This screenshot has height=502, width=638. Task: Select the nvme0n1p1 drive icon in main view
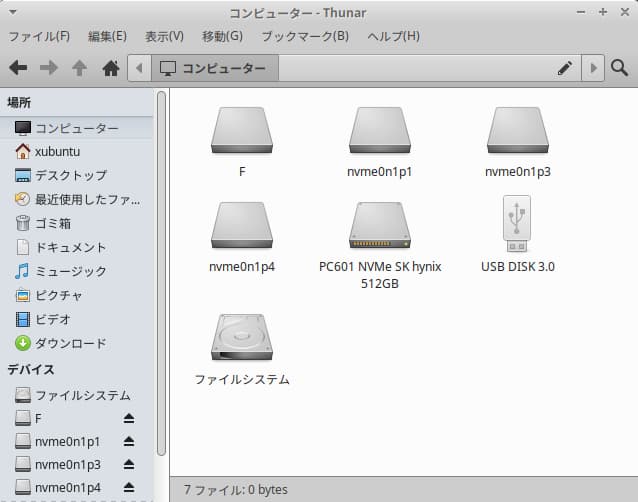pyautogui.click(x=380, y=130)
